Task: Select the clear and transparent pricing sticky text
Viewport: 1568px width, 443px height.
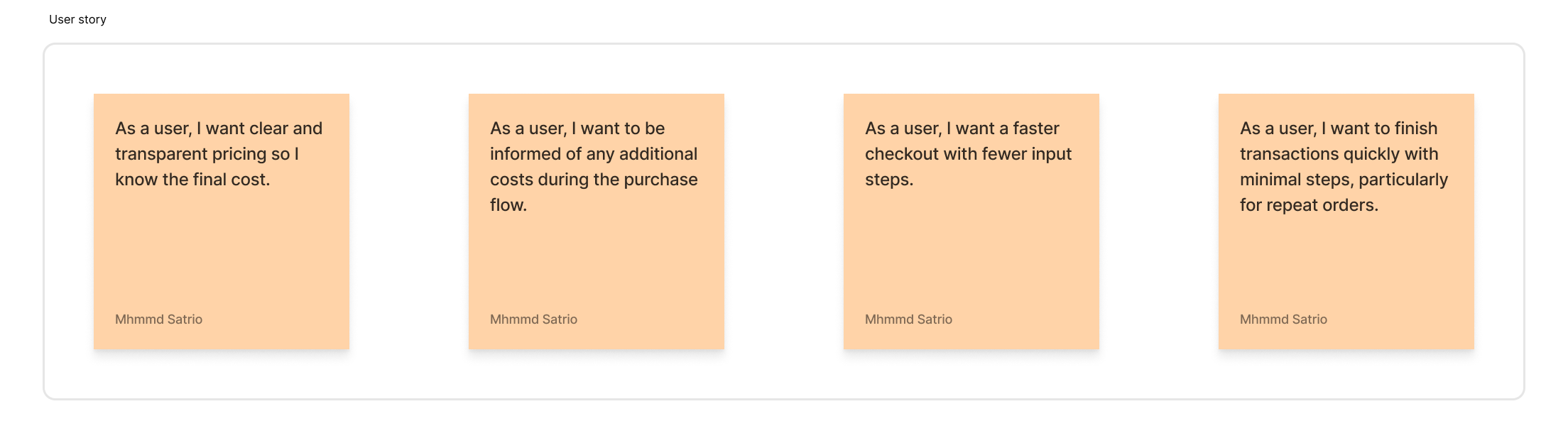Action: 219,154
